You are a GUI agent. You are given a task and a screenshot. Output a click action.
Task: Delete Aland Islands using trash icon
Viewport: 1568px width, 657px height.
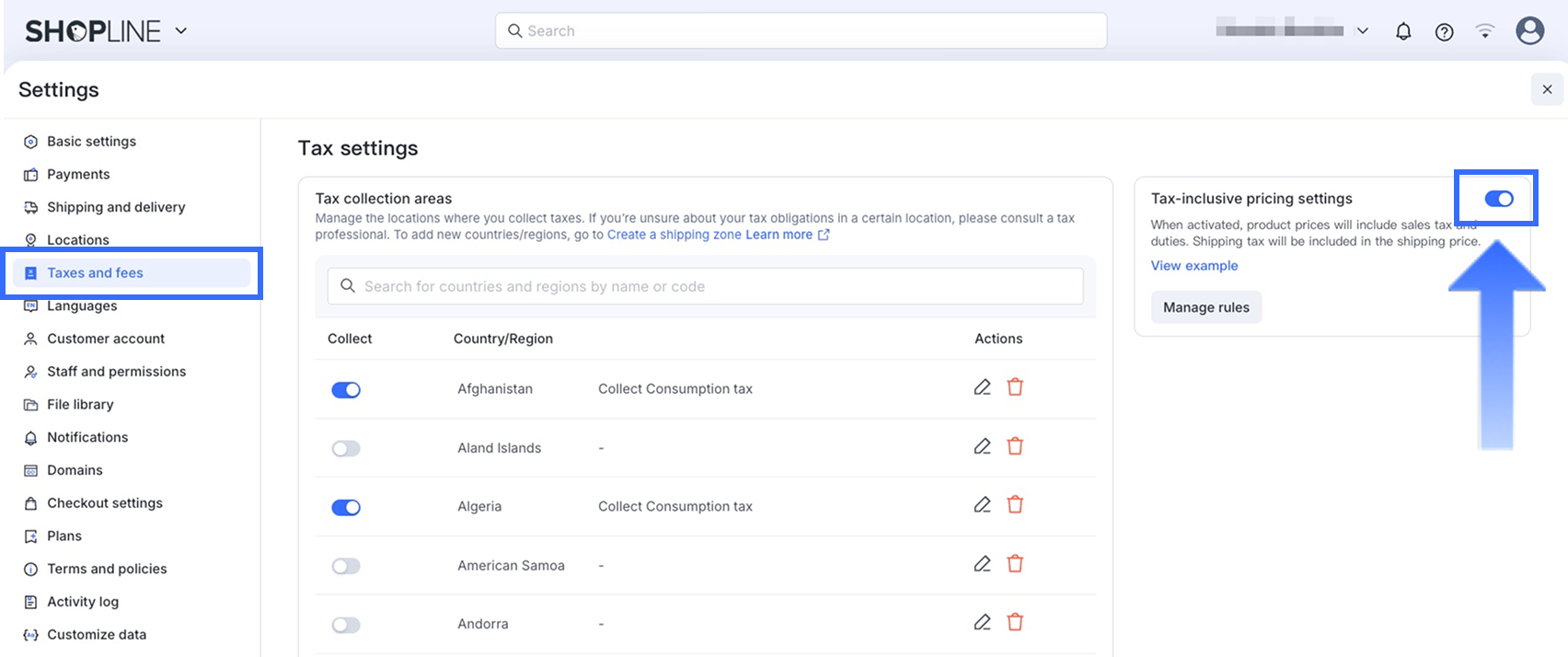1015,446
